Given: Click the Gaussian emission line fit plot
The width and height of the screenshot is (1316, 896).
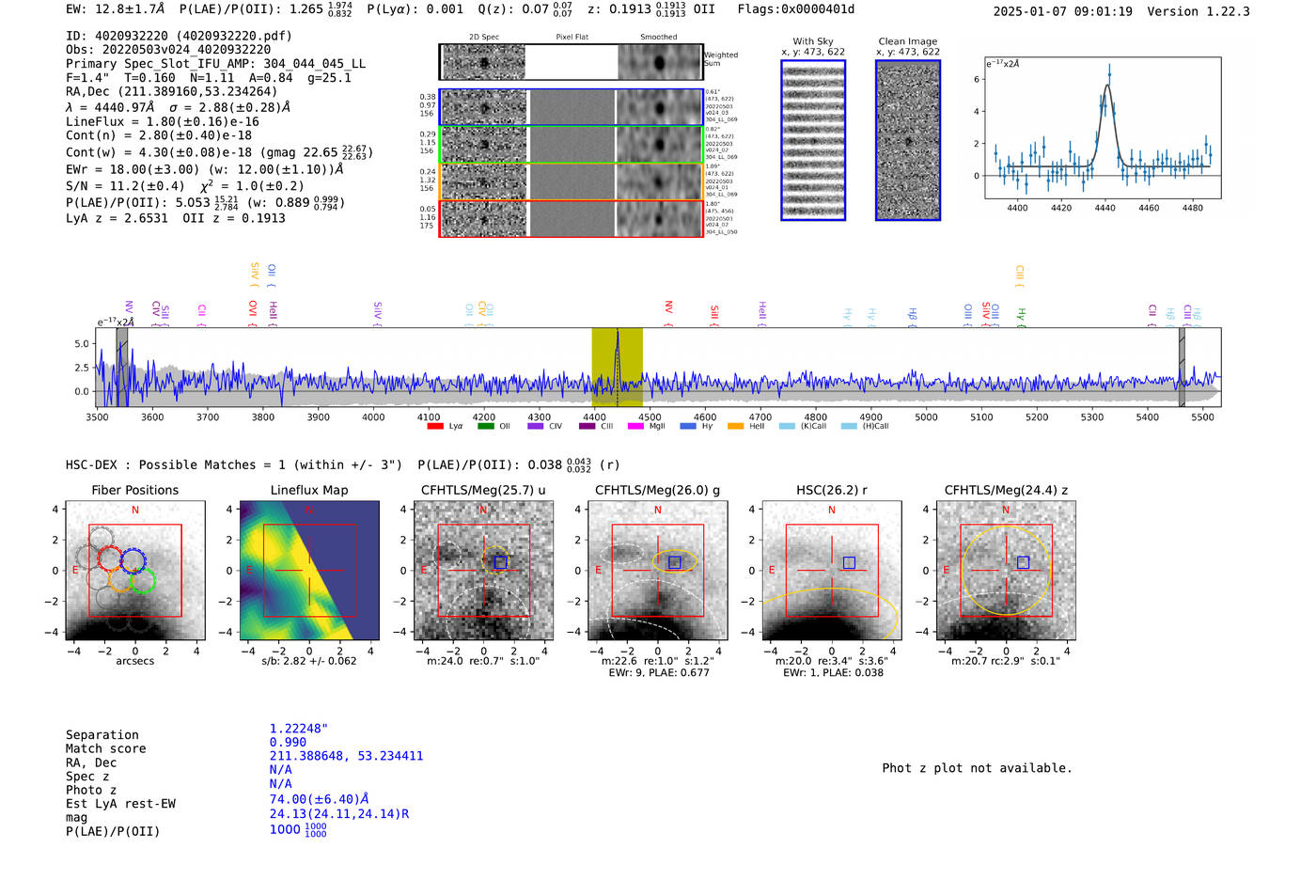Looking at the screenshot, I should (1103, 128).
